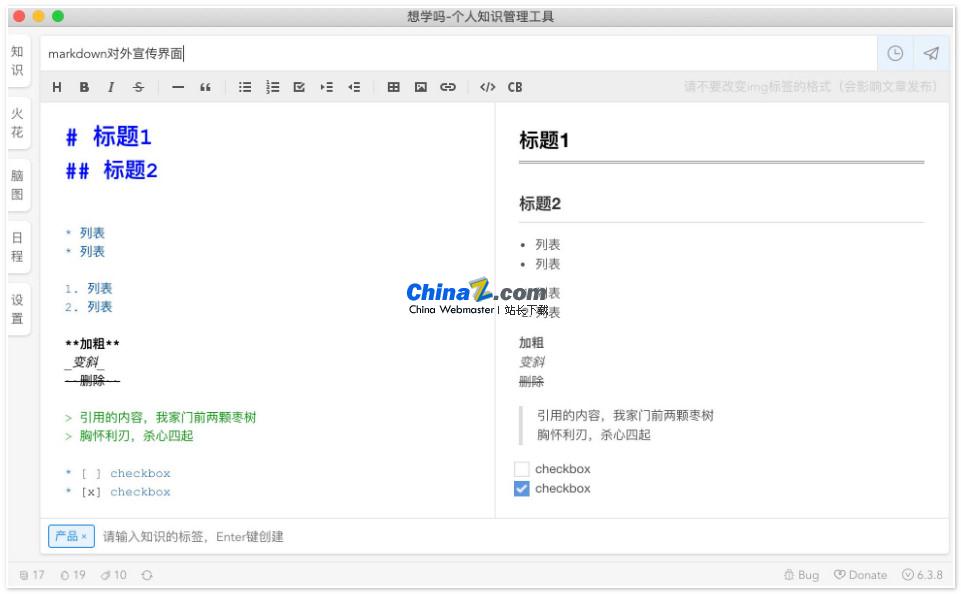This screenshot has height=594, width=961.
Task: Open the 知识 sidebar panel
Action: click(x=17, y=62)
